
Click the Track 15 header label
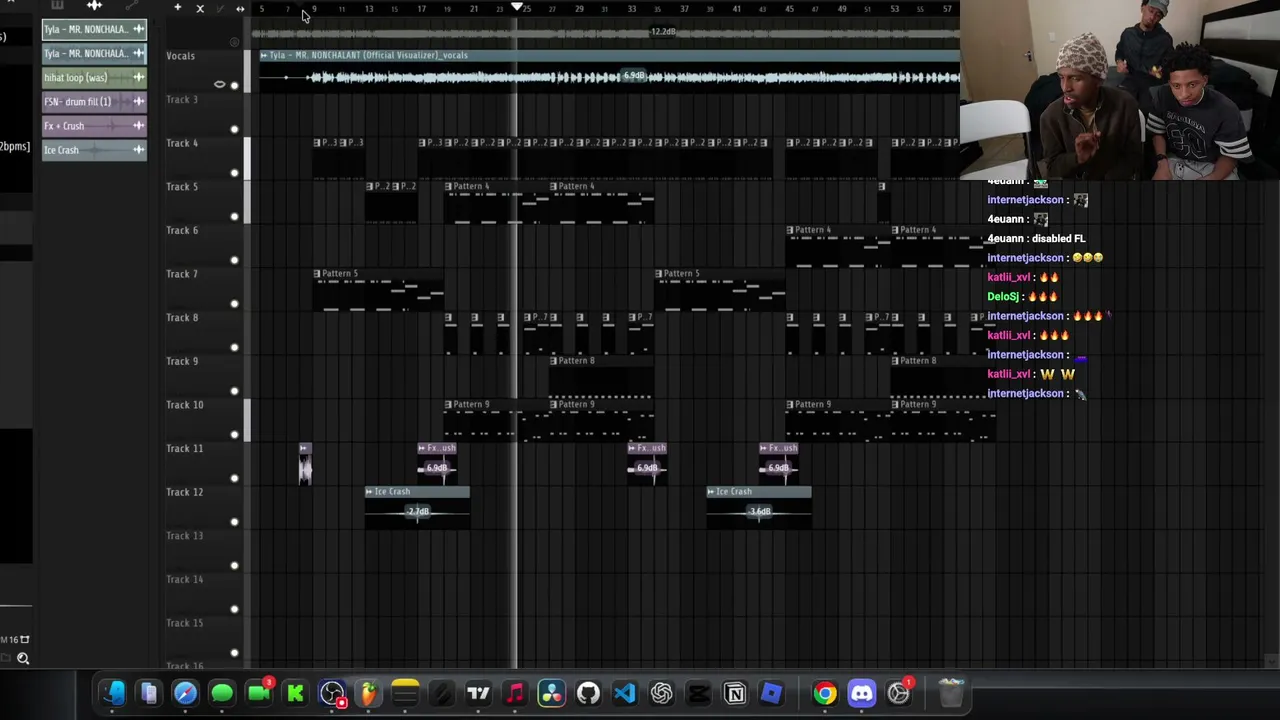[x=184, y=623]
